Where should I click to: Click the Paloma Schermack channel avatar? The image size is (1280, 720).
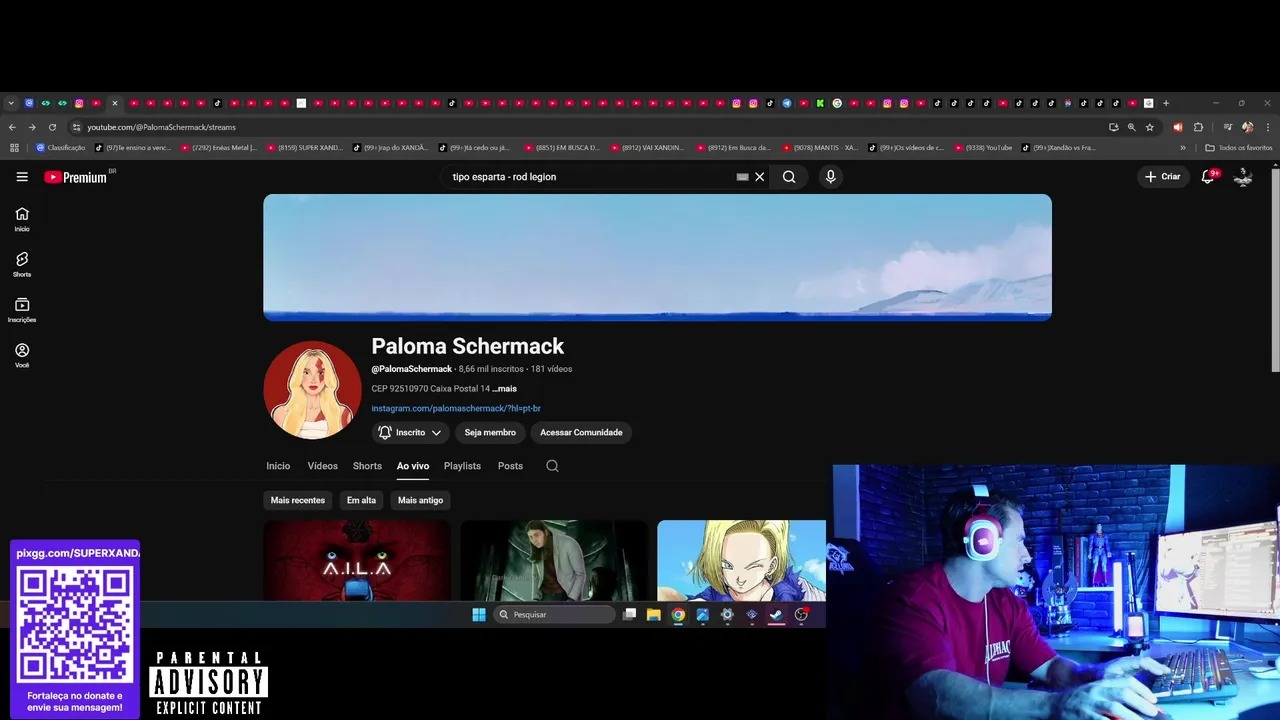point(313,390)
